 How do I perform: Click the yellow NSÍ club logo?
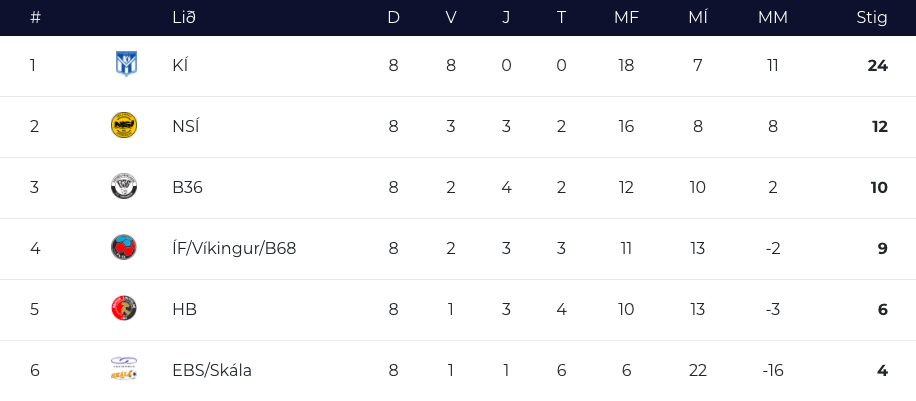(124, 126)
